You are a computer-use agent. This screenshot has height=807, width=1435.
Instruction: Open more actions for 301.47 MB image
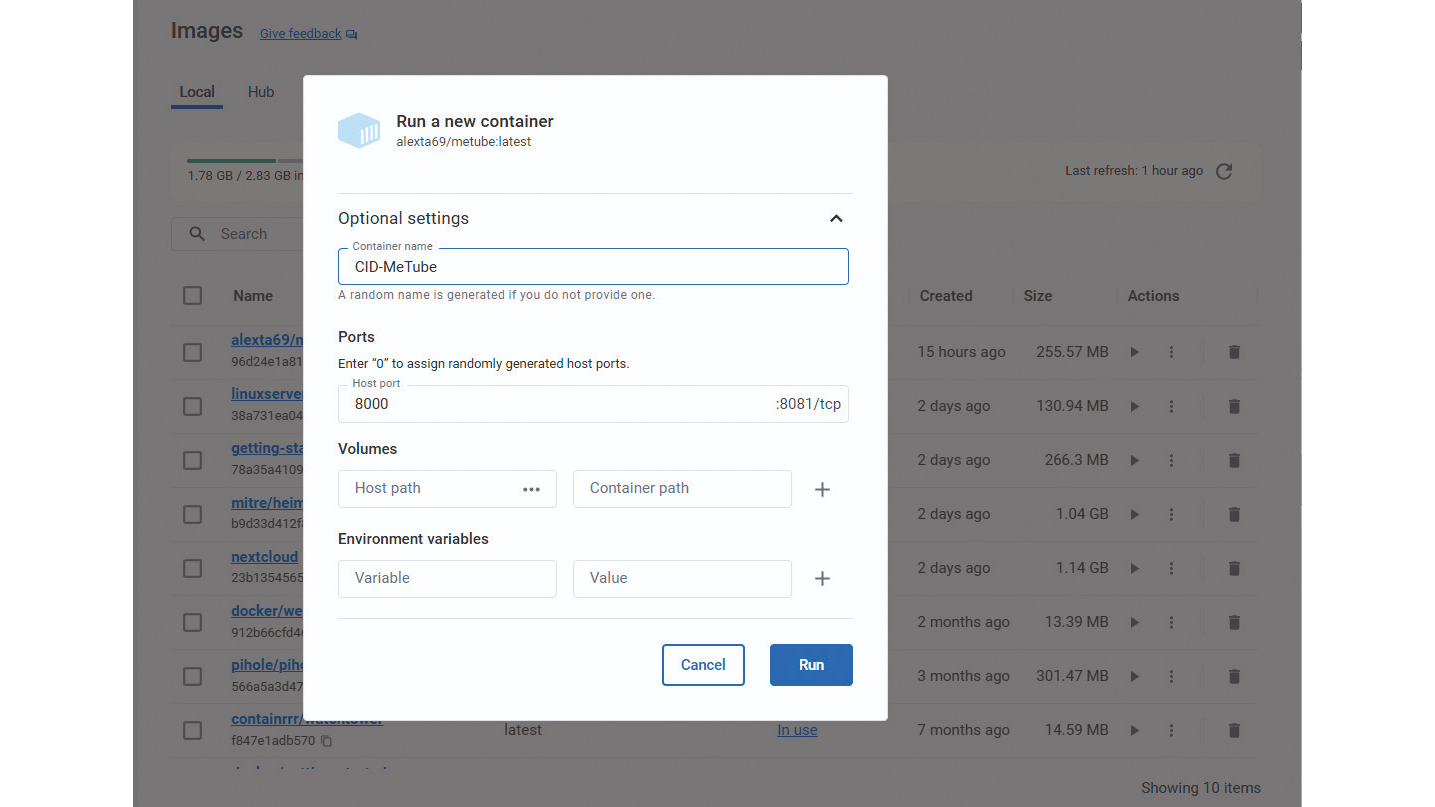[x=1171, y=676]
